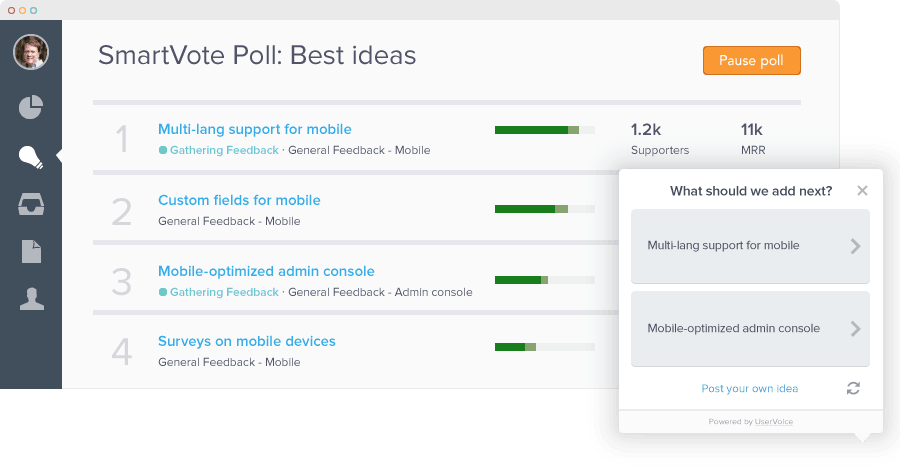The image size is (900, 466).
Task: Open the user silhouette icon in sidebar
Action: [32, 299]
